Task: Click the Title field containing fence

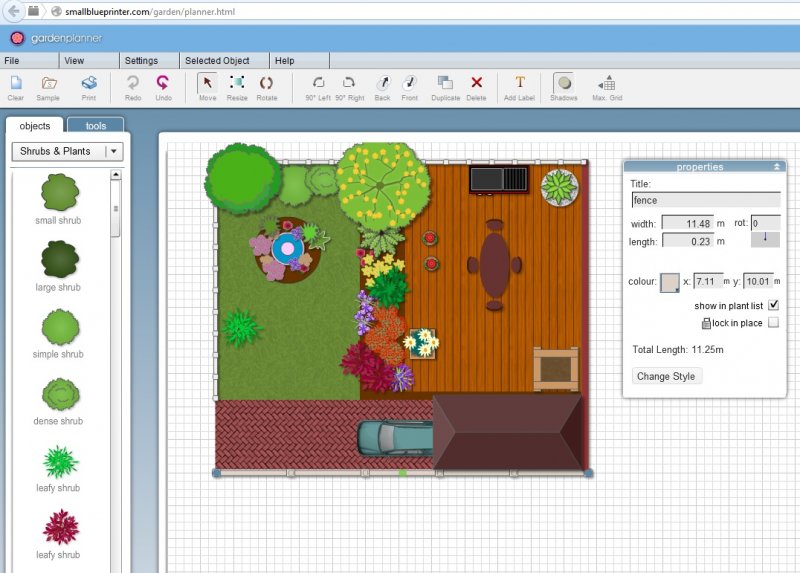Action: (706, 200)
